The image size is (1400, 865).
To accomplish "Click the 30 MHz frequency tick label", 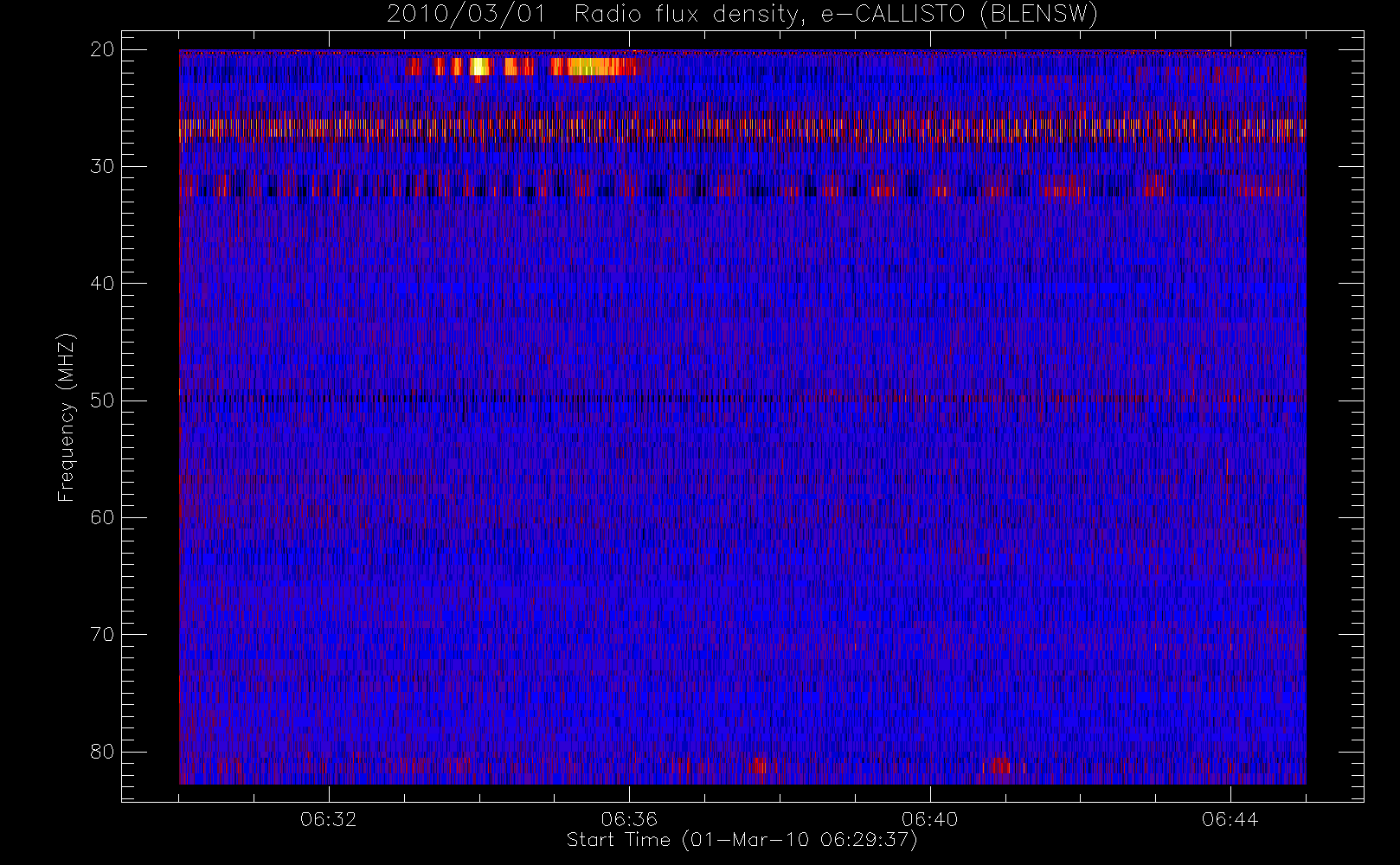I will [x=102, y=166].
